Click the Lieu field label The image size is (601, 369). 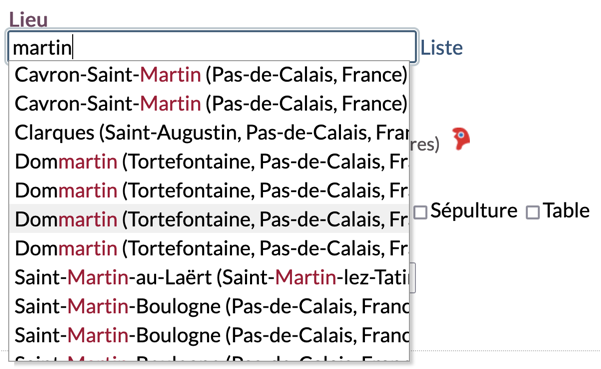28,19
